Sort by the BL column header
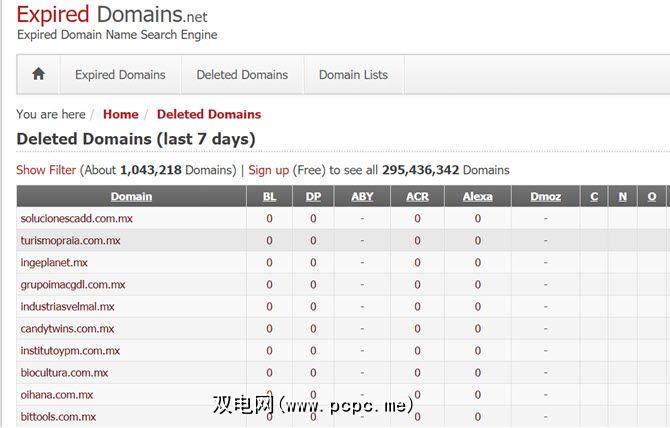 coord(270,196)
